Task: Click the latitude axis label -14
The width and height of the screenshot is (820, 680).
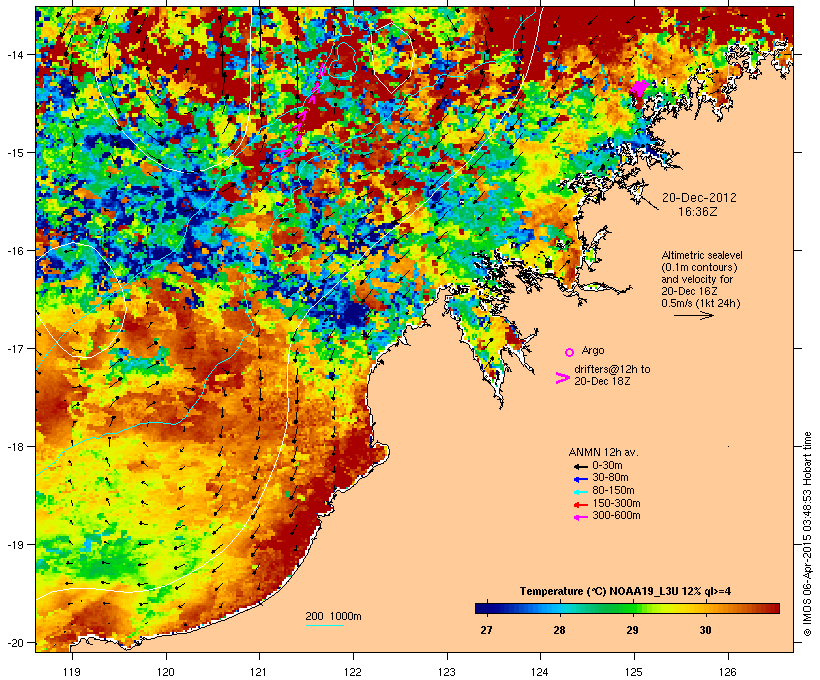Action: pos(14,54)
